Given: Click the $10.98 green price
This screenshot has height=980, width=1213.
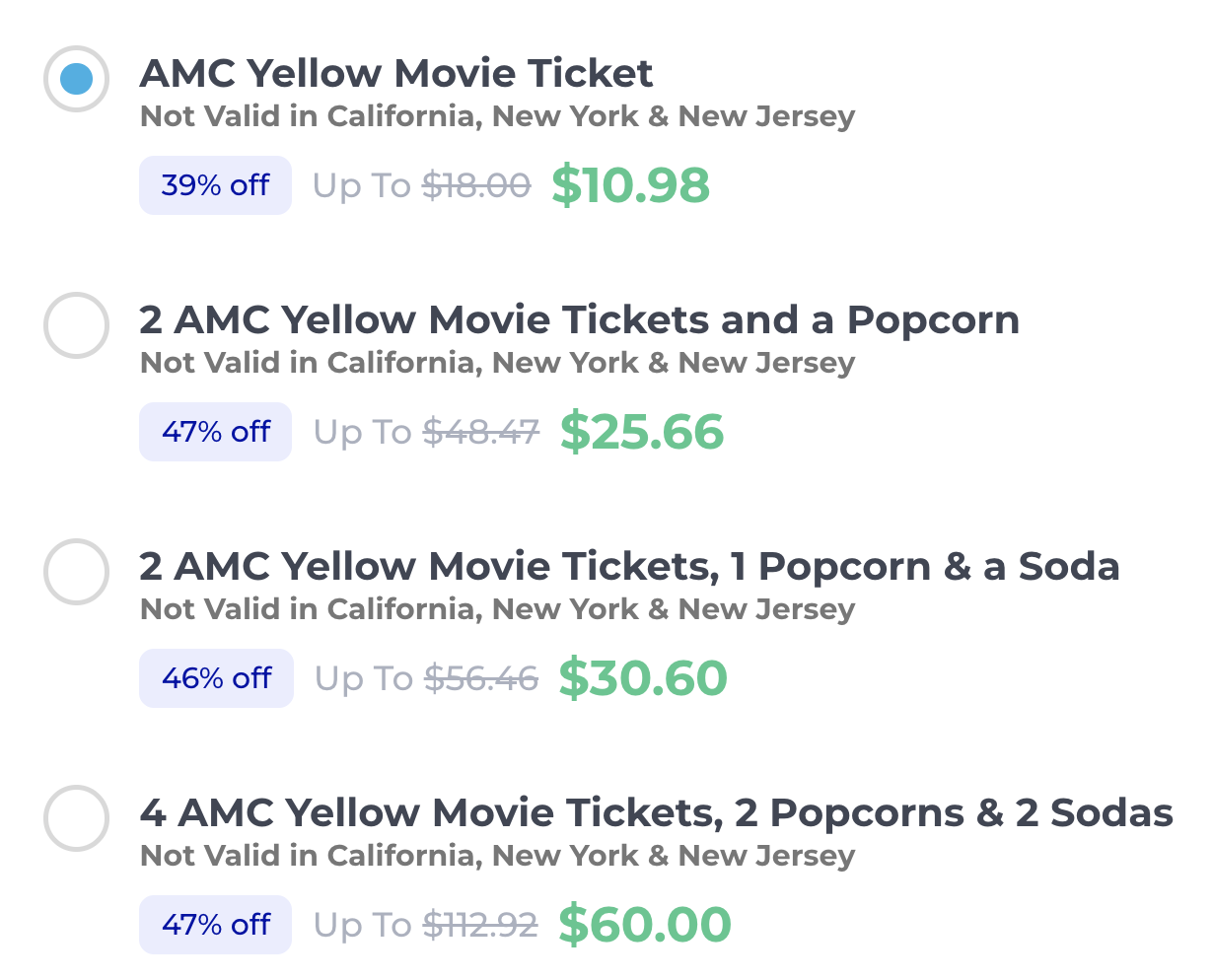Looking at the screenshot, I should click(x=630, y=185).
